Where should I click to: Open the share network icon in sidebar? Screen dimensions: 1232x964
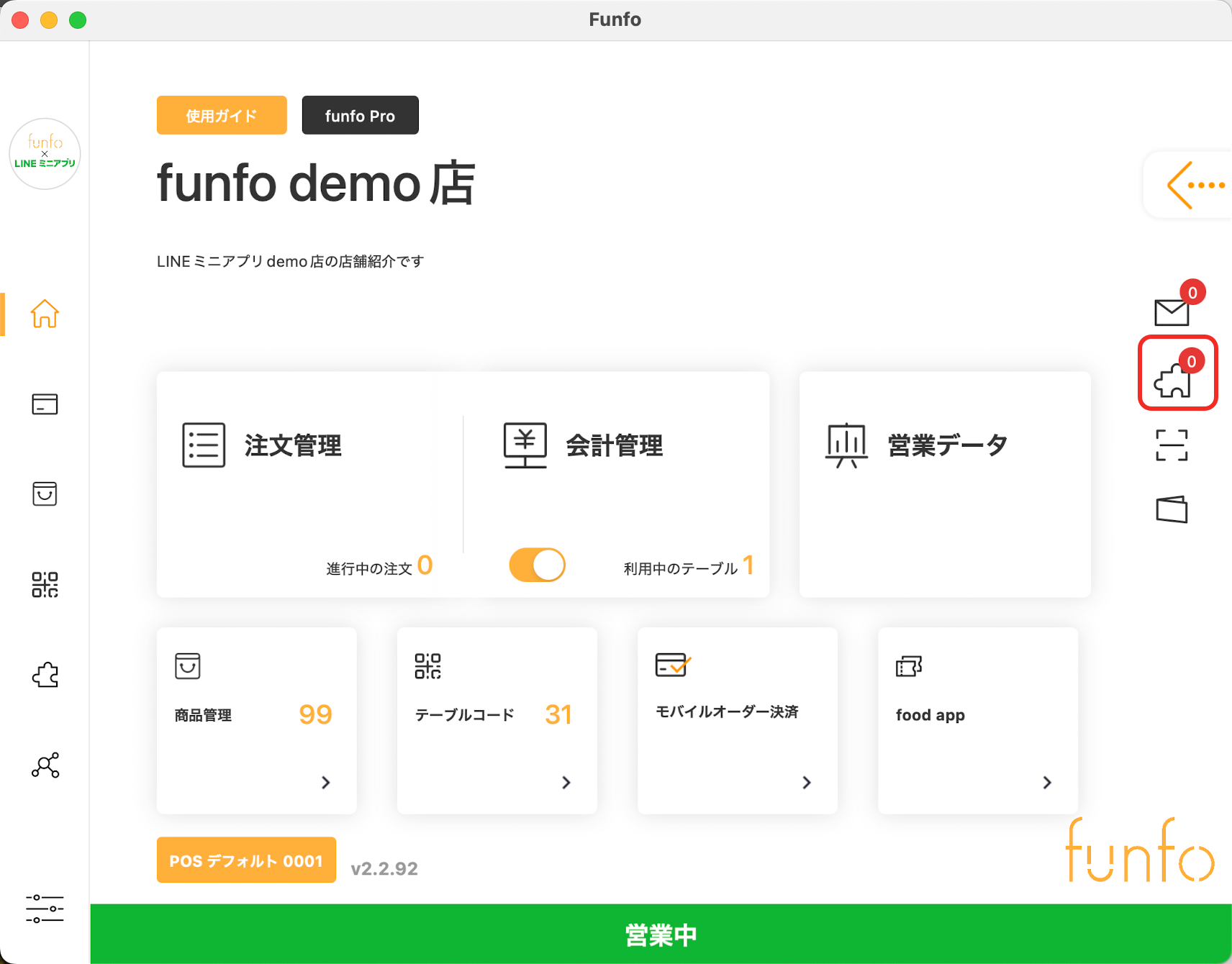pyautogui.click(x=45, y=765)
